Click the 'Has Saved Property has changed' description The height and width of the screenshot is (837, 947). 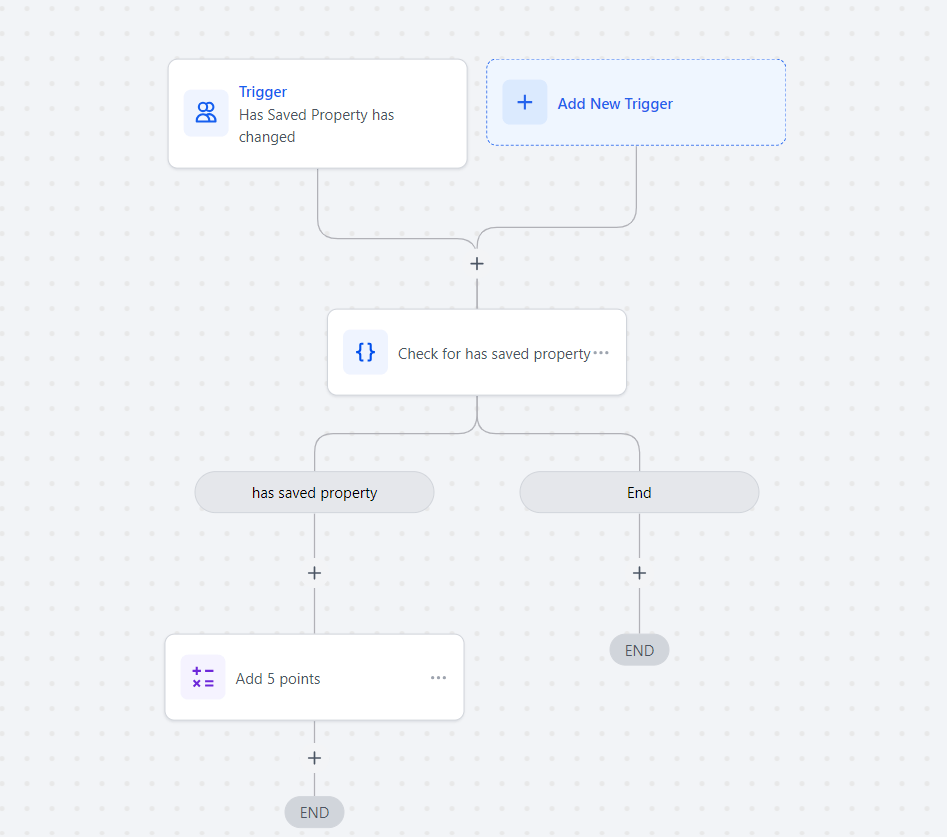pyautogui.click(x=316, y=126)
